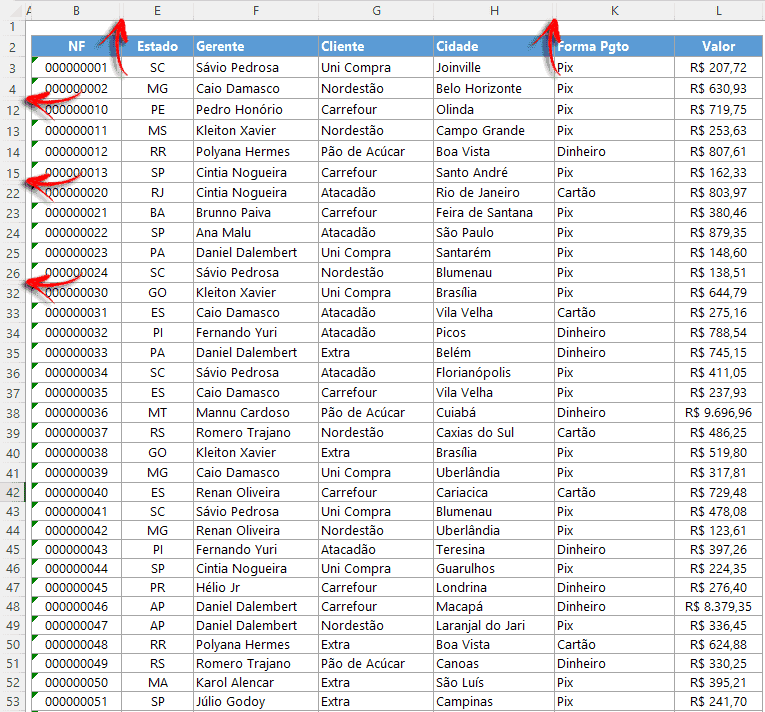
Task: Select the BA state cell
Action: [158, 212]
